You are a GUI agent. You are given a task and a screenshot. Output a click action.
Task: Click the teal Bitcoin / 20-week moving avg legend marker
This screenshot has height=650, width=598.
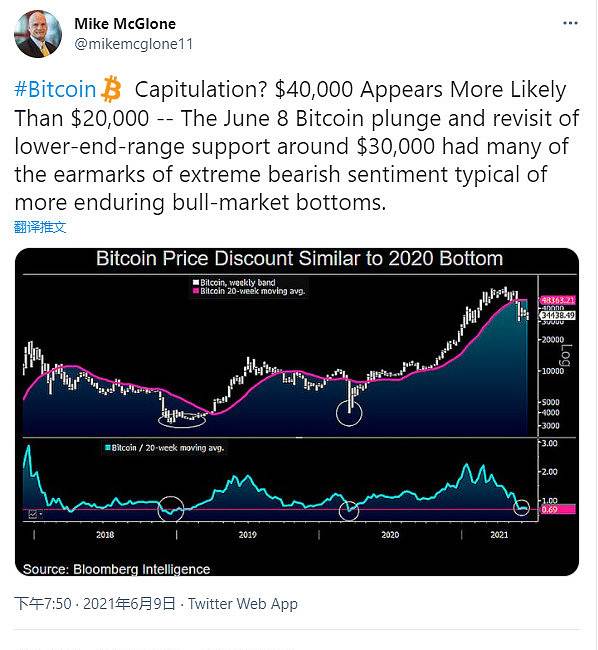click(x=108, y=448)
